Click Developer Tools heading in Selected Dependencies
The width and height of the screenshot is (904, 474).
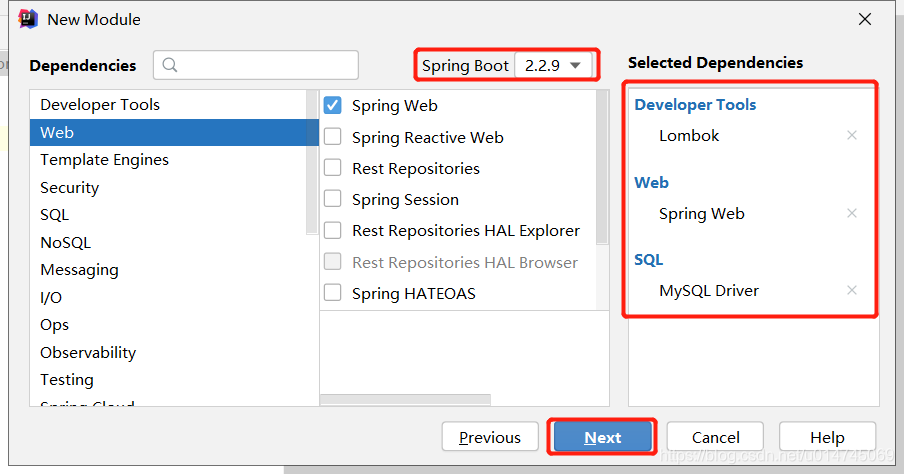[695, 104]
